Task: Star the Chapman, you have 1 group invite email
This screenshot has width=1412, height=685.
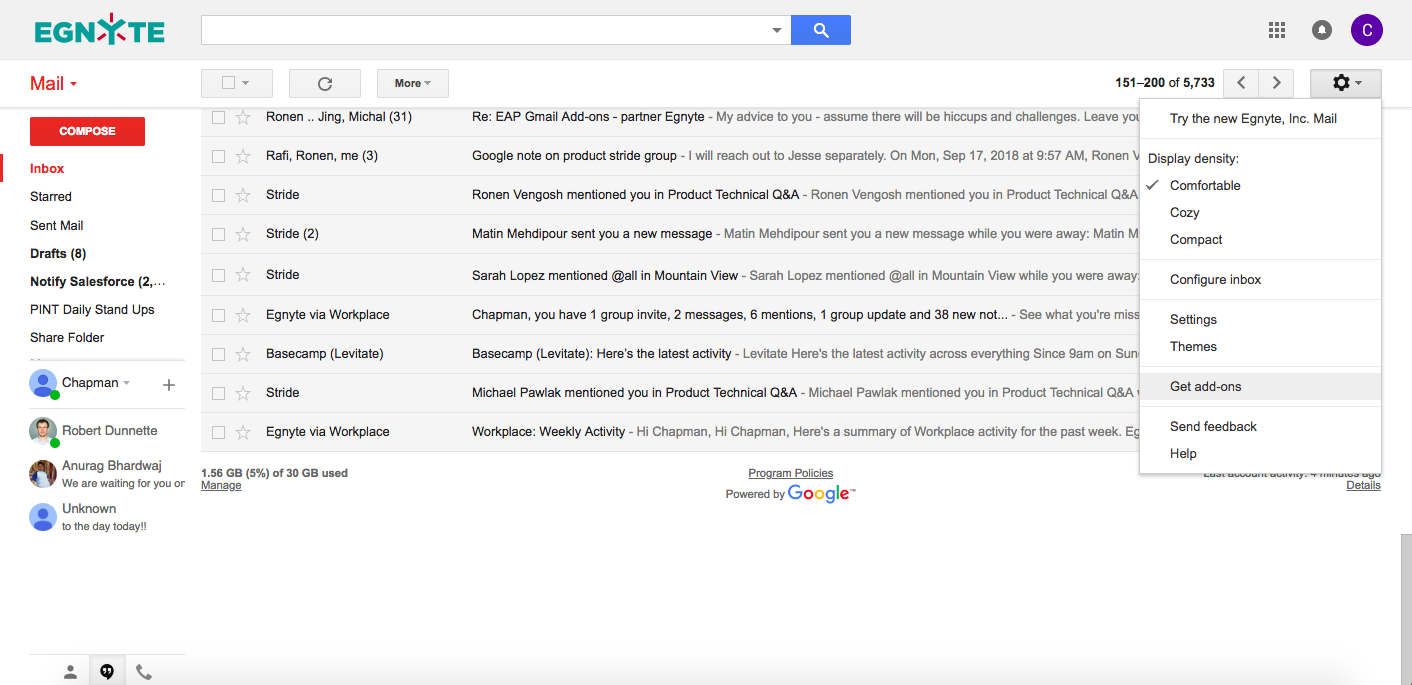Action: 242,315
